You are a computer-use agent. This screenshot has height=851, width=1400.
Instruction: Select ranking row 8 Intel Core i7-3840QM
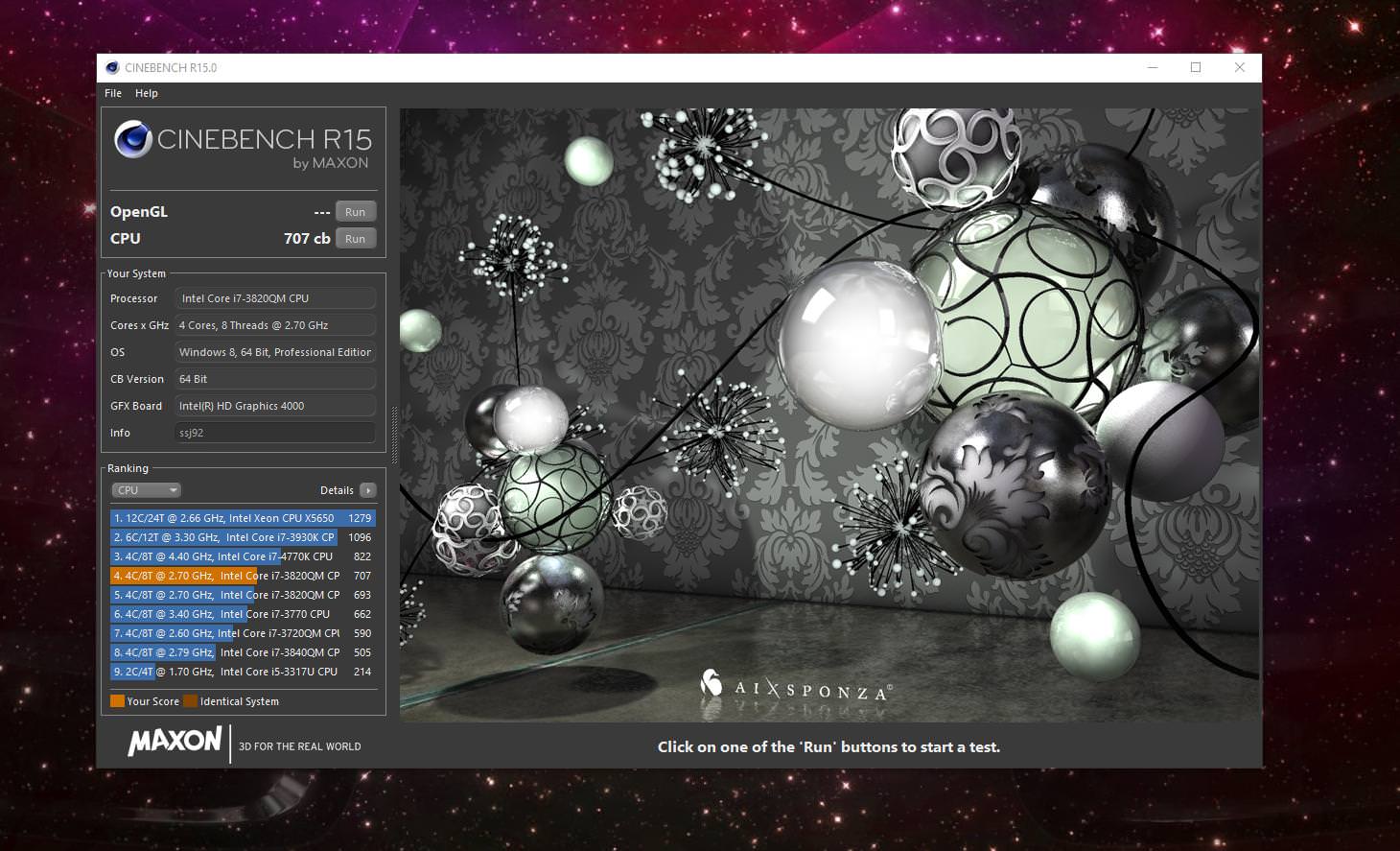coord(243,652)
